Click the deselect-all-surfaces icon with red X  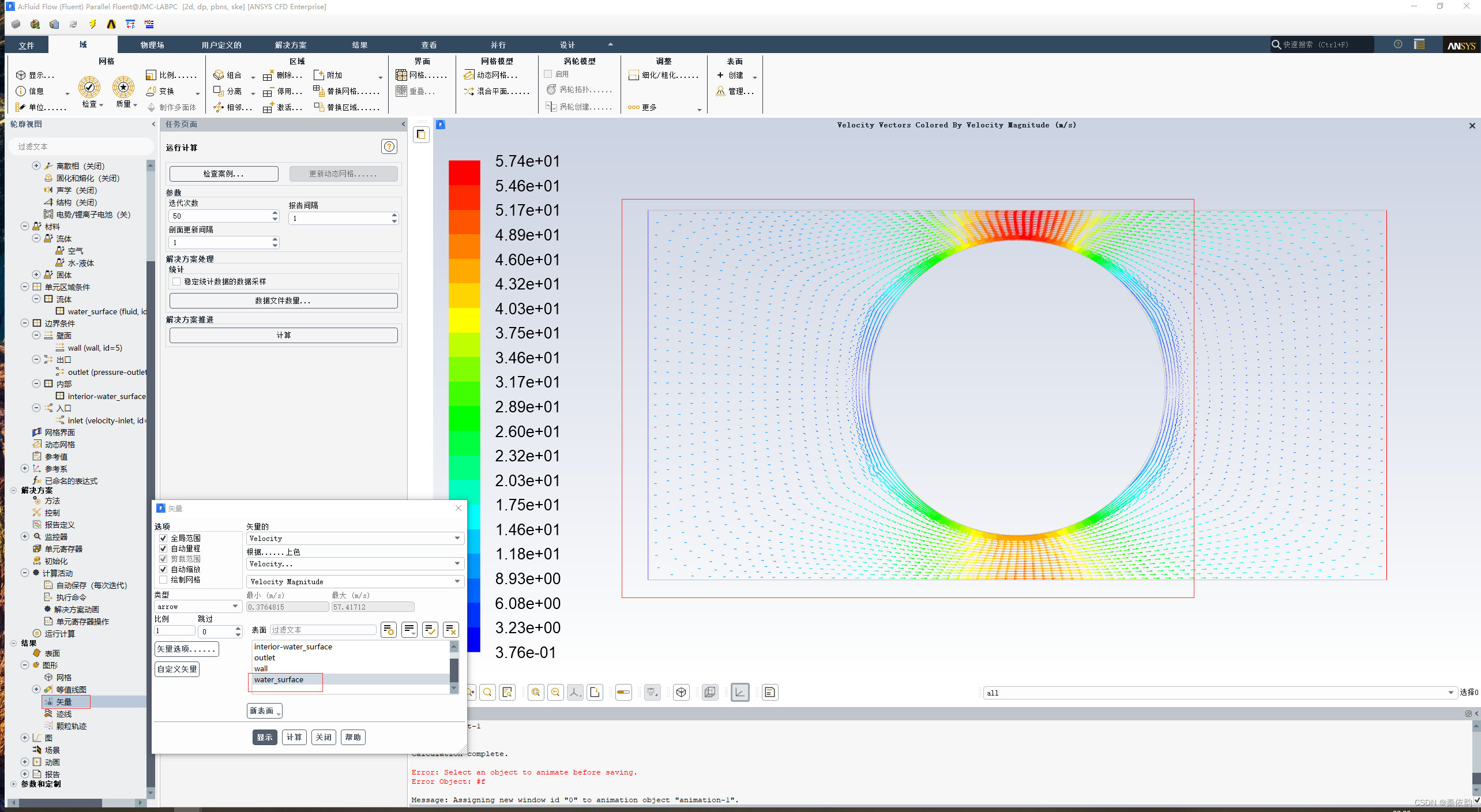coord(451,630)
